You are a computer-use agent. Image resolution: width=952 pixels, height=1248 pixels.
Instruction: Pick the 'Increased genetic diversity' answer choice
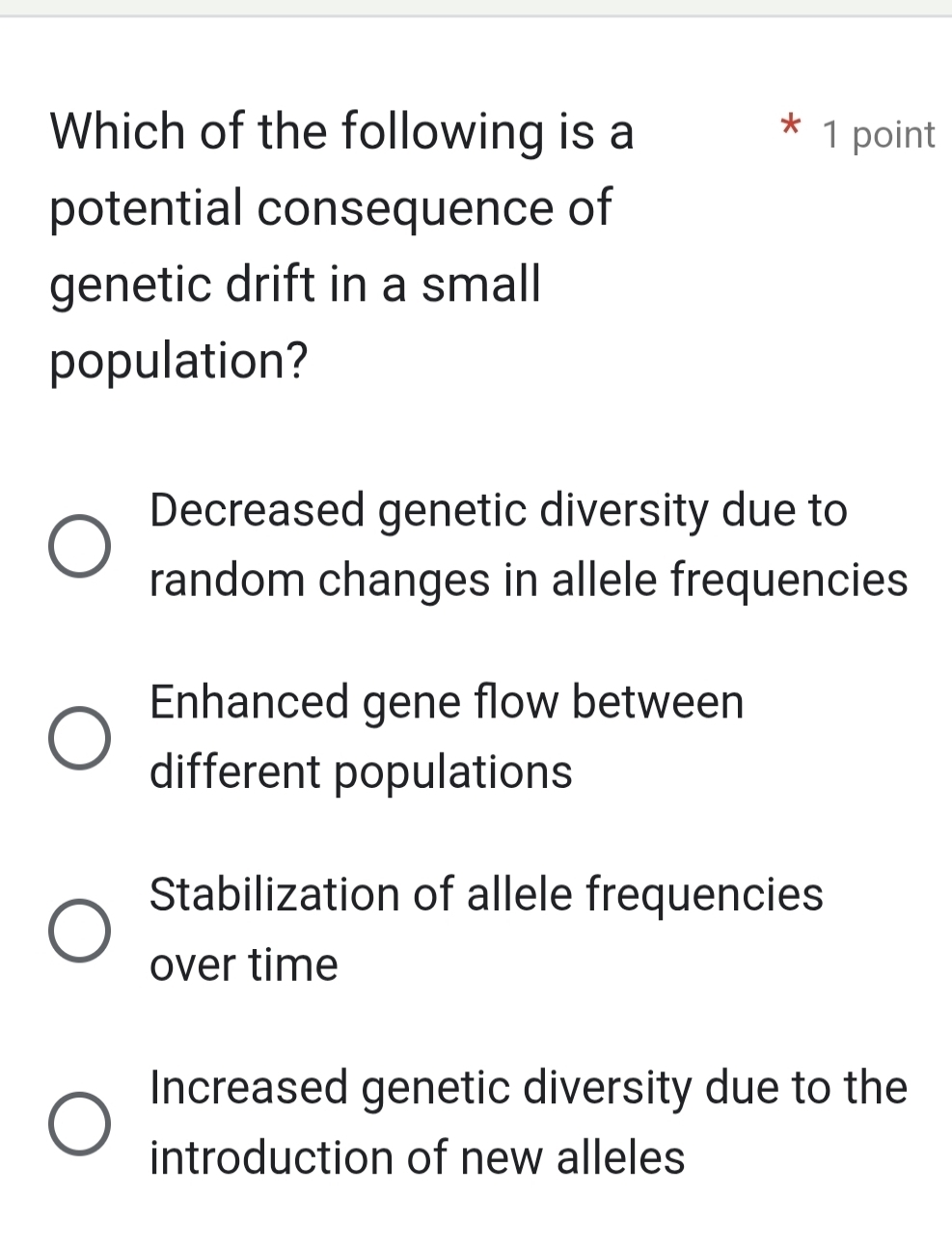(81, 1122)
